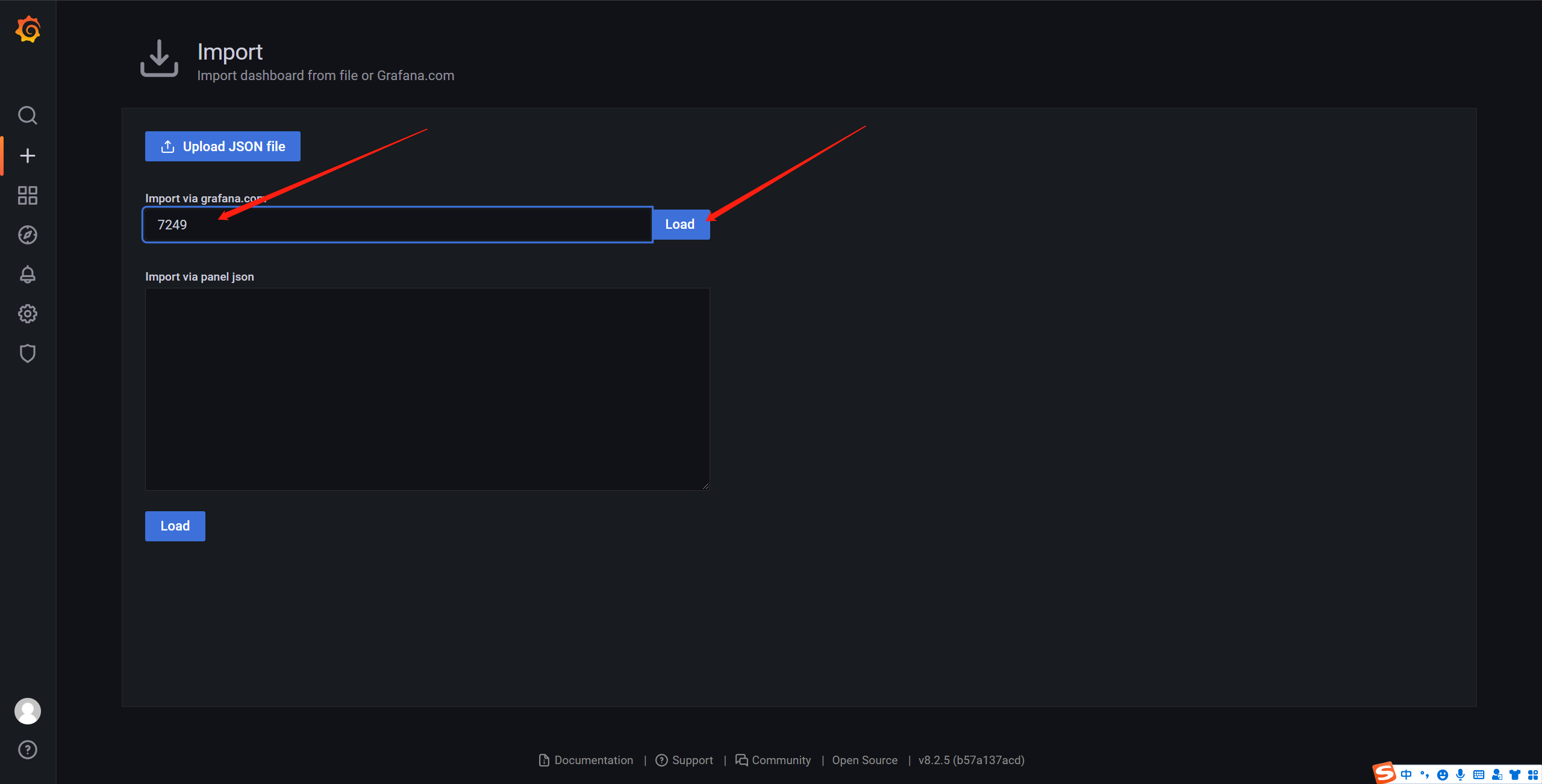Click the Upload JSON file button
The width and height of the screenshot is (1542, 784).
(223, 146)
